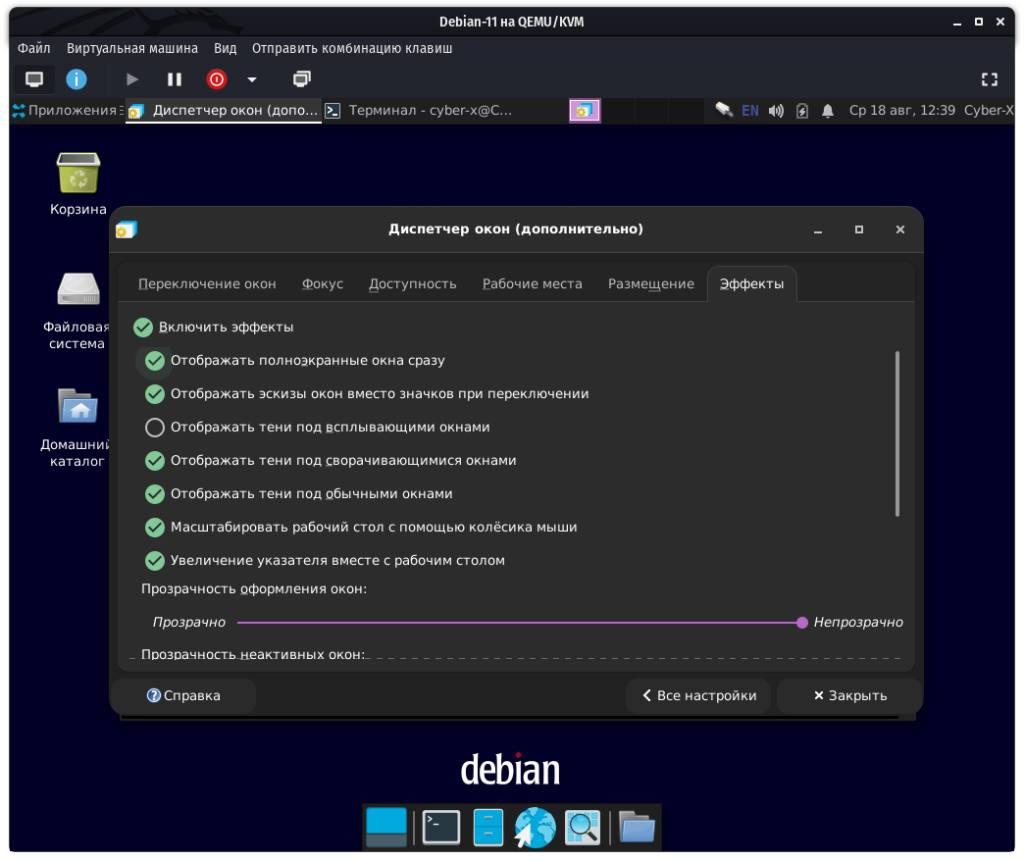Click the volume icon in the panel
The width and height of the screenshot is (1024, 861).
point(776,111)
